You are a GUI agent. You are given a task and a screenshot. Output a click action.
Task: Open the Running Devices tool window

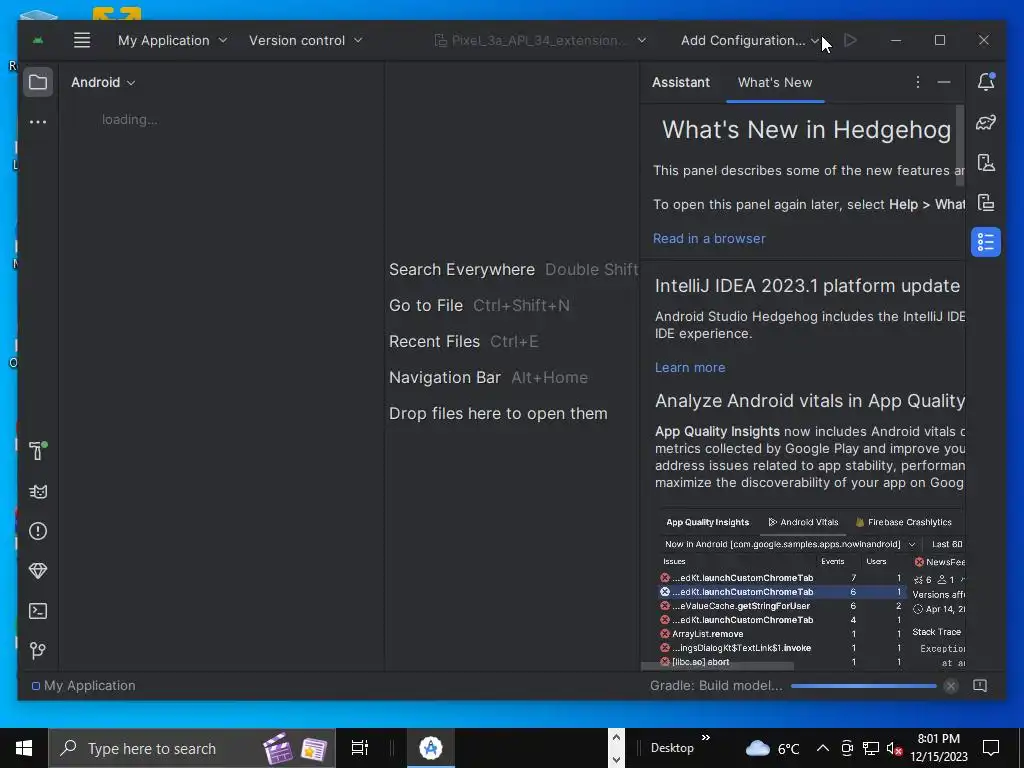[986, 202]
